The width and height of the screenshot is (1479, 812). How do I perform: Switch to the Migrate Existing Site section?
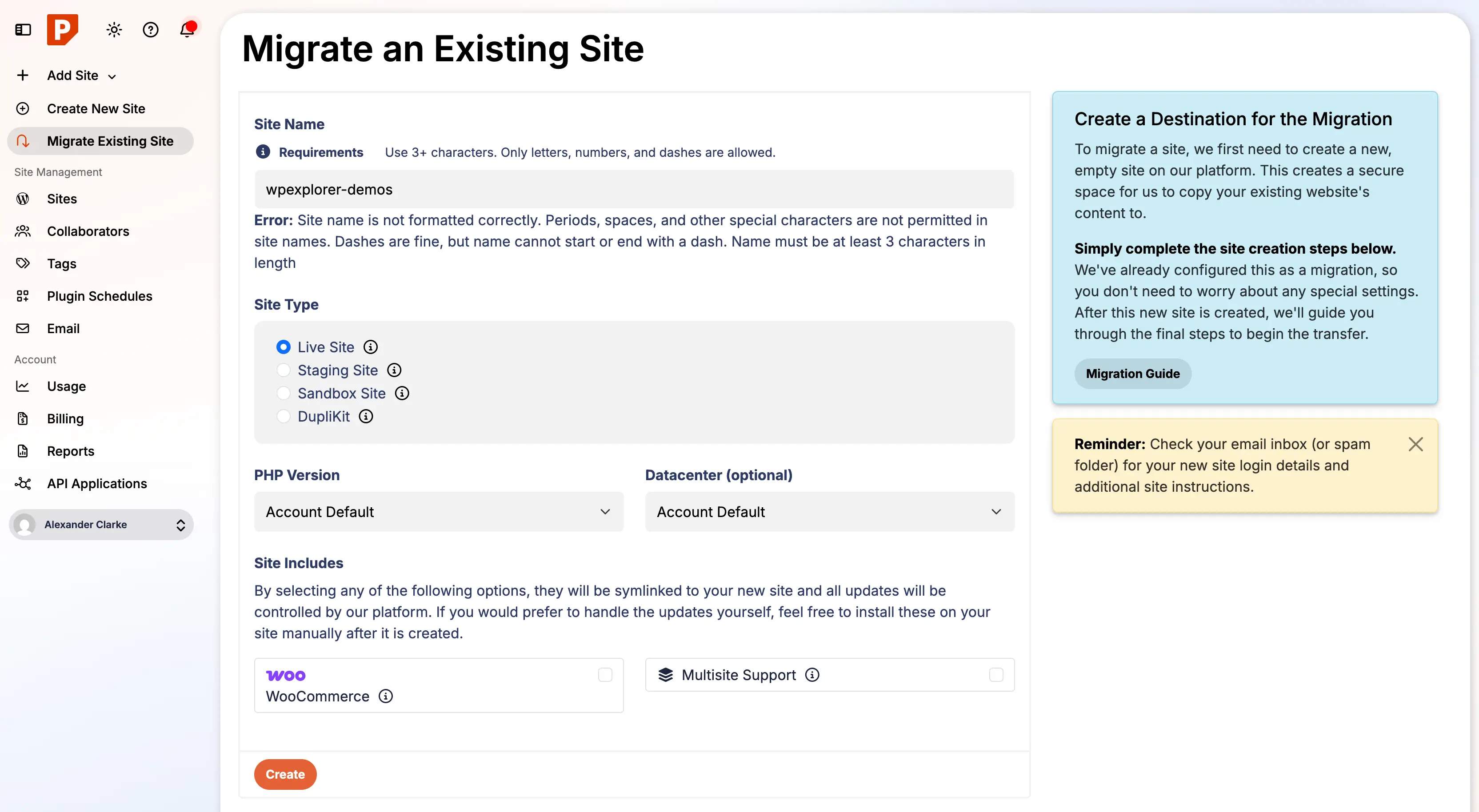(110, 141)
